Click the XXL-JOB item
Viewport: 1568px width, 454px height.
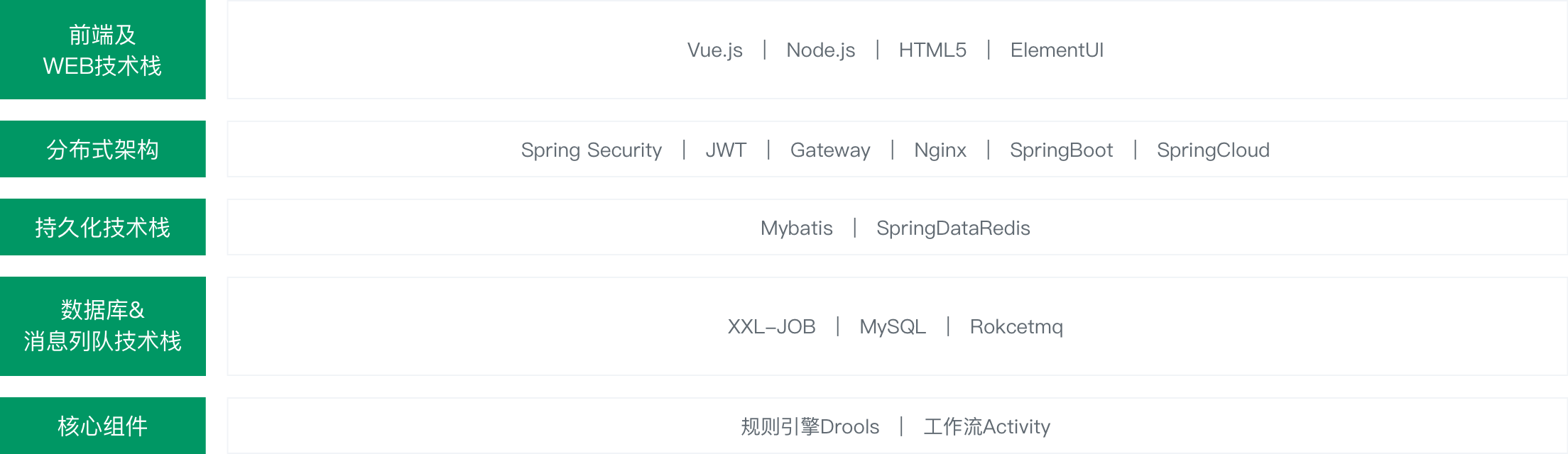click(x=771, y=327)
